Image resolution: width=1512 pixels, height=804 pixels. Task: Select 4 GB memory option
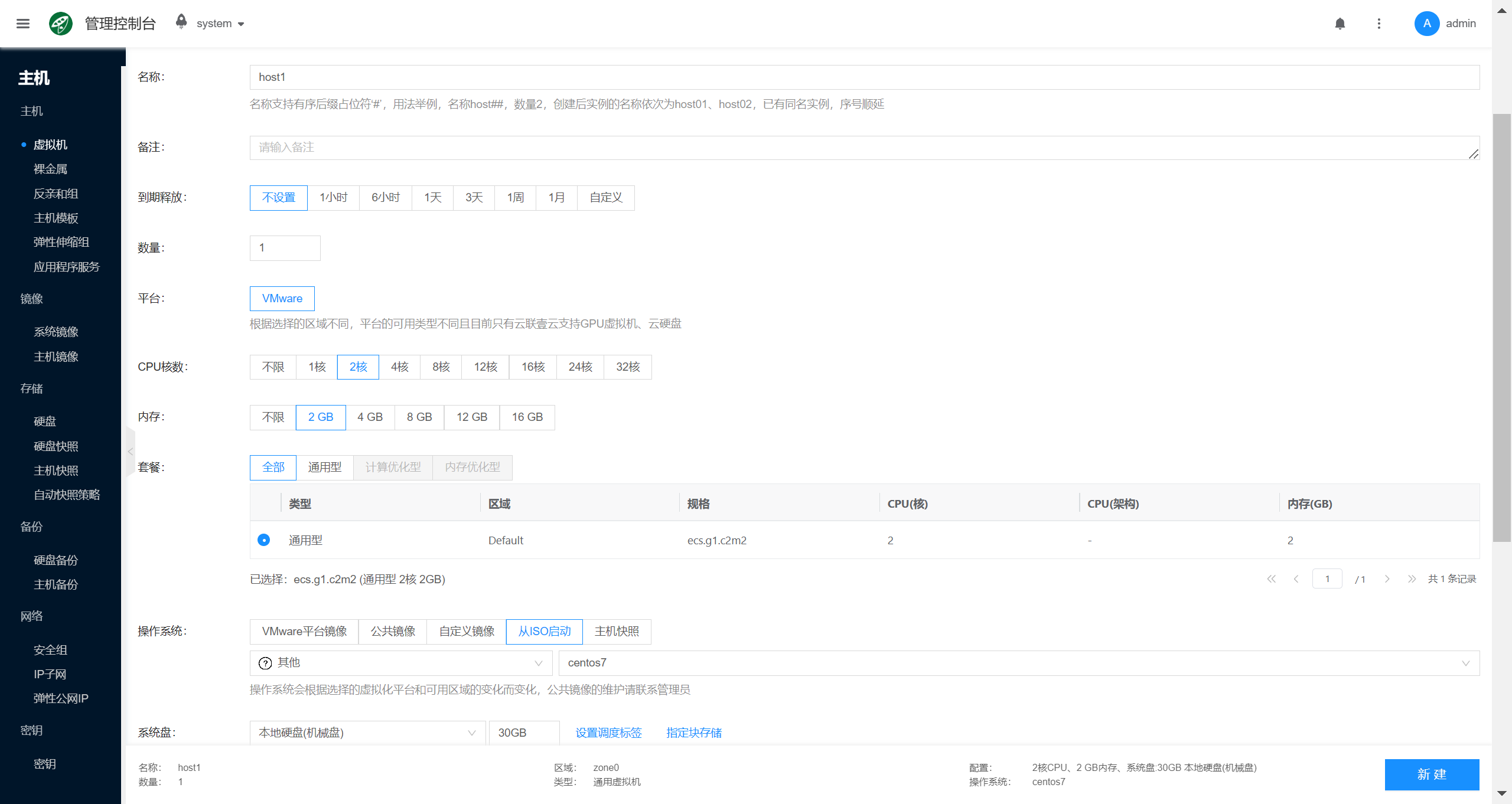pyautogui.click(x=370, y=417)
